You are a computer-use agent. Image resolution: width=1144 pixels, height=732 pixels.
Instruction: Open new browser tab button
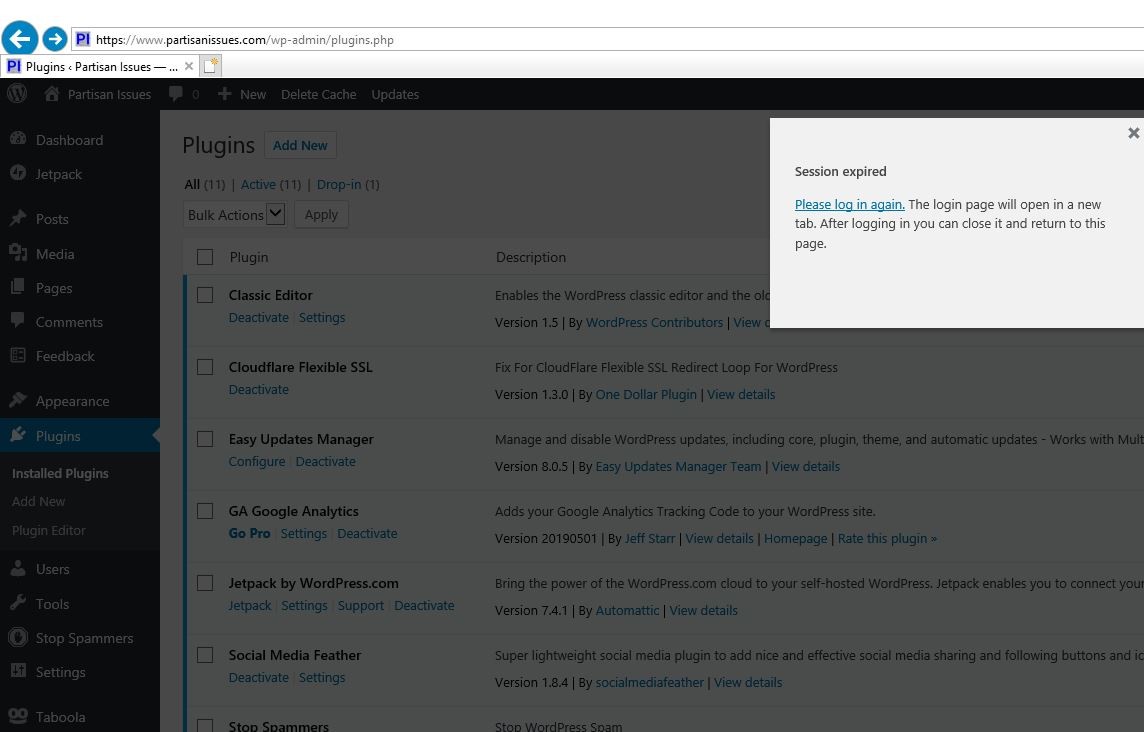tap(210, 66)
